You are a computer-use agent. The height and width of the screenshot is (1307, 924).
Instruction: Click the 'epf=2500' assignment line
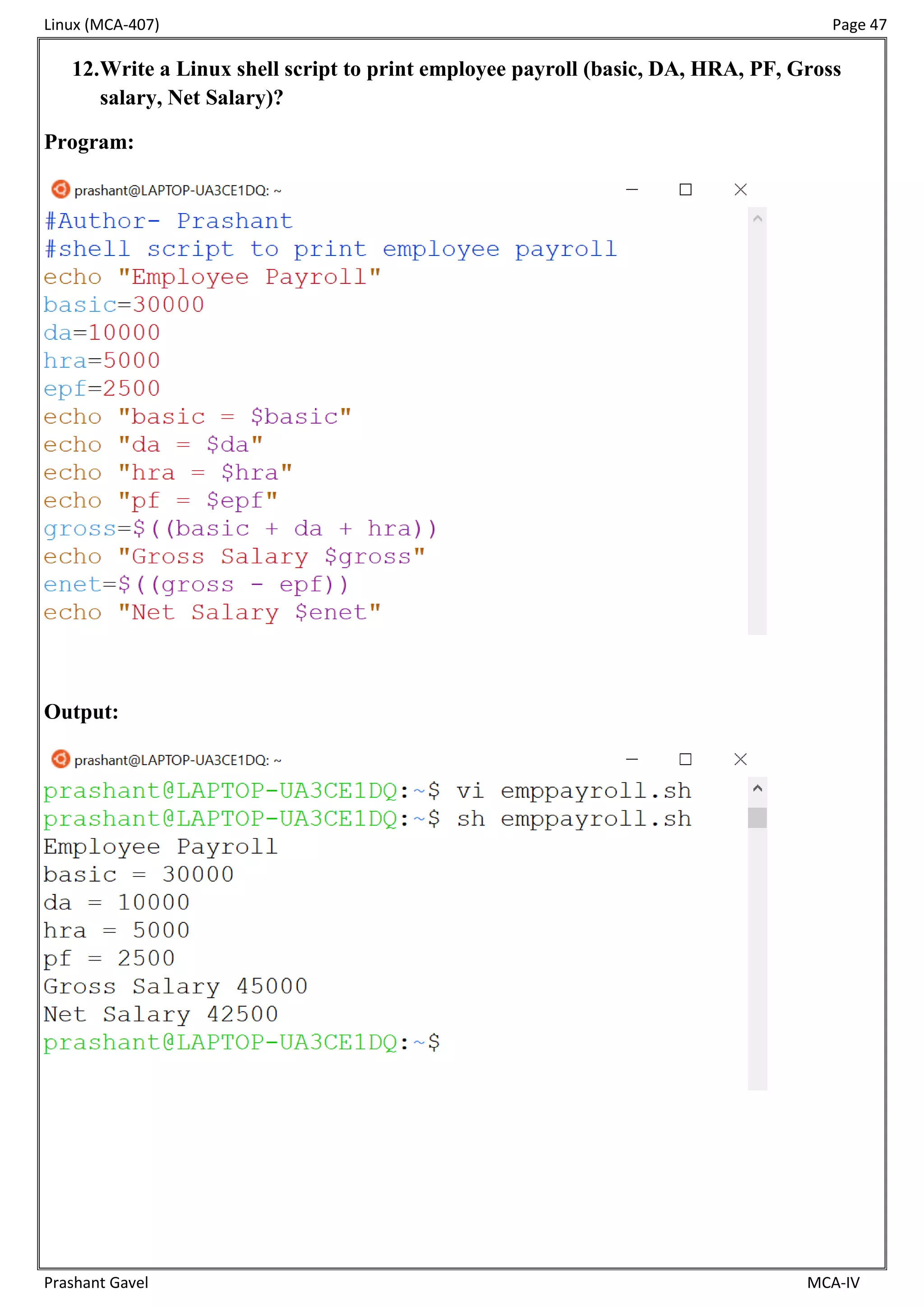pos(102,389)
